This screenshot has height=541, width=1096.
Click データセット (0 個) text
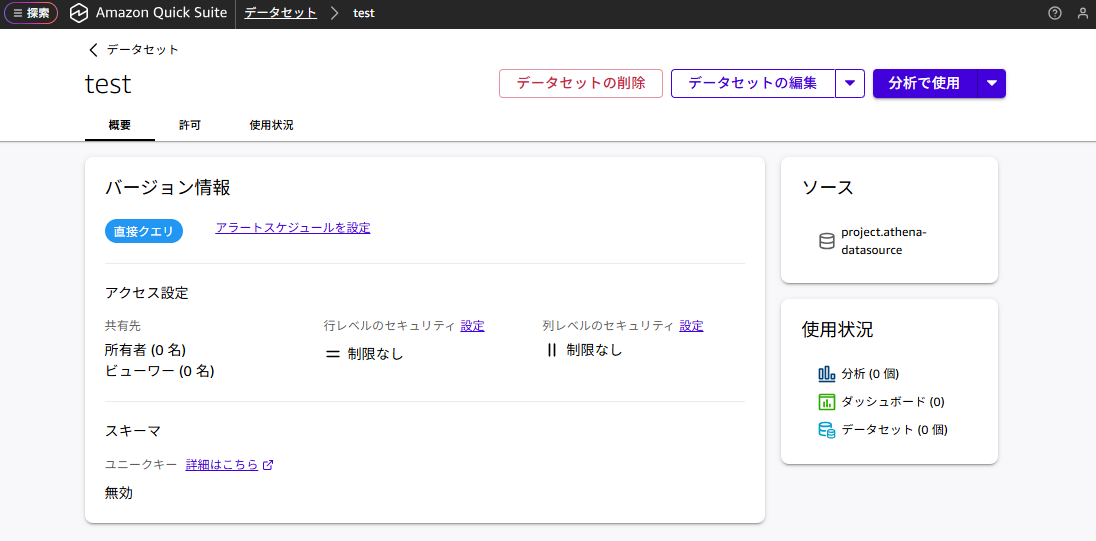click(x=895, y=430)
